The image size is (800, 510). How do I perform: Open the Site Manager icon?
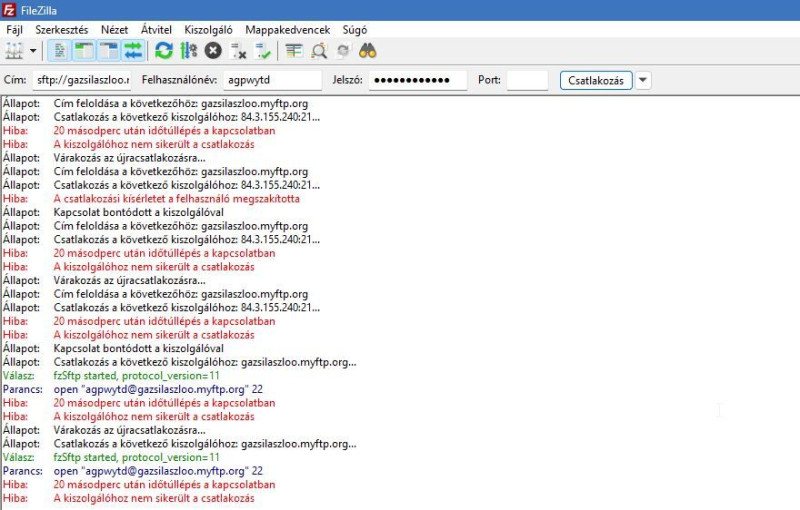click(14, 51)
